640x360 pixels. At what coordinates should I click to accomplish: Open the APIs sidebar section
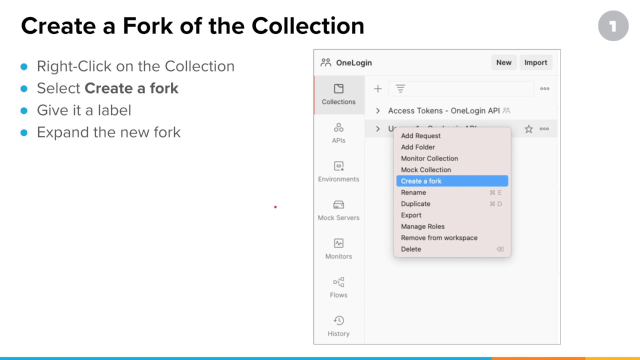point(338,133)
